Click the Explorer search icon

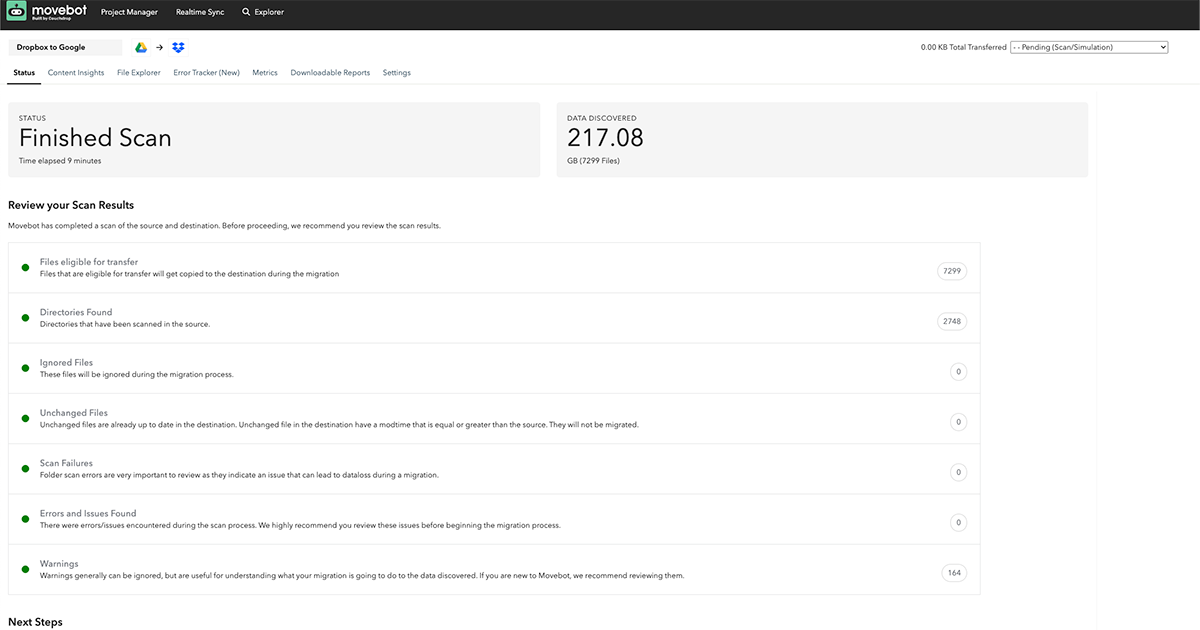[245, 12]
